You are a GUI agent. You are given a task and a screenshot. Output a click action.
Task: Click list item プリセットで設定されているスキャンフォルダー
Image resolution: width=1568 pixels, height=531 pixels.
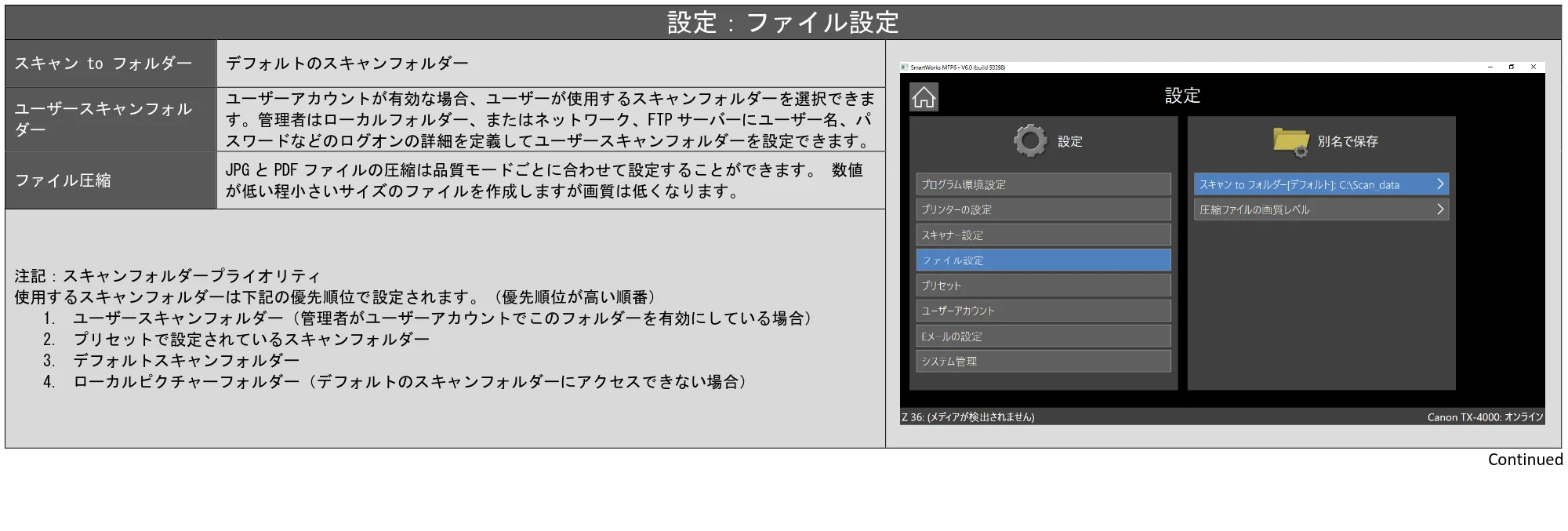coord(251,340)
